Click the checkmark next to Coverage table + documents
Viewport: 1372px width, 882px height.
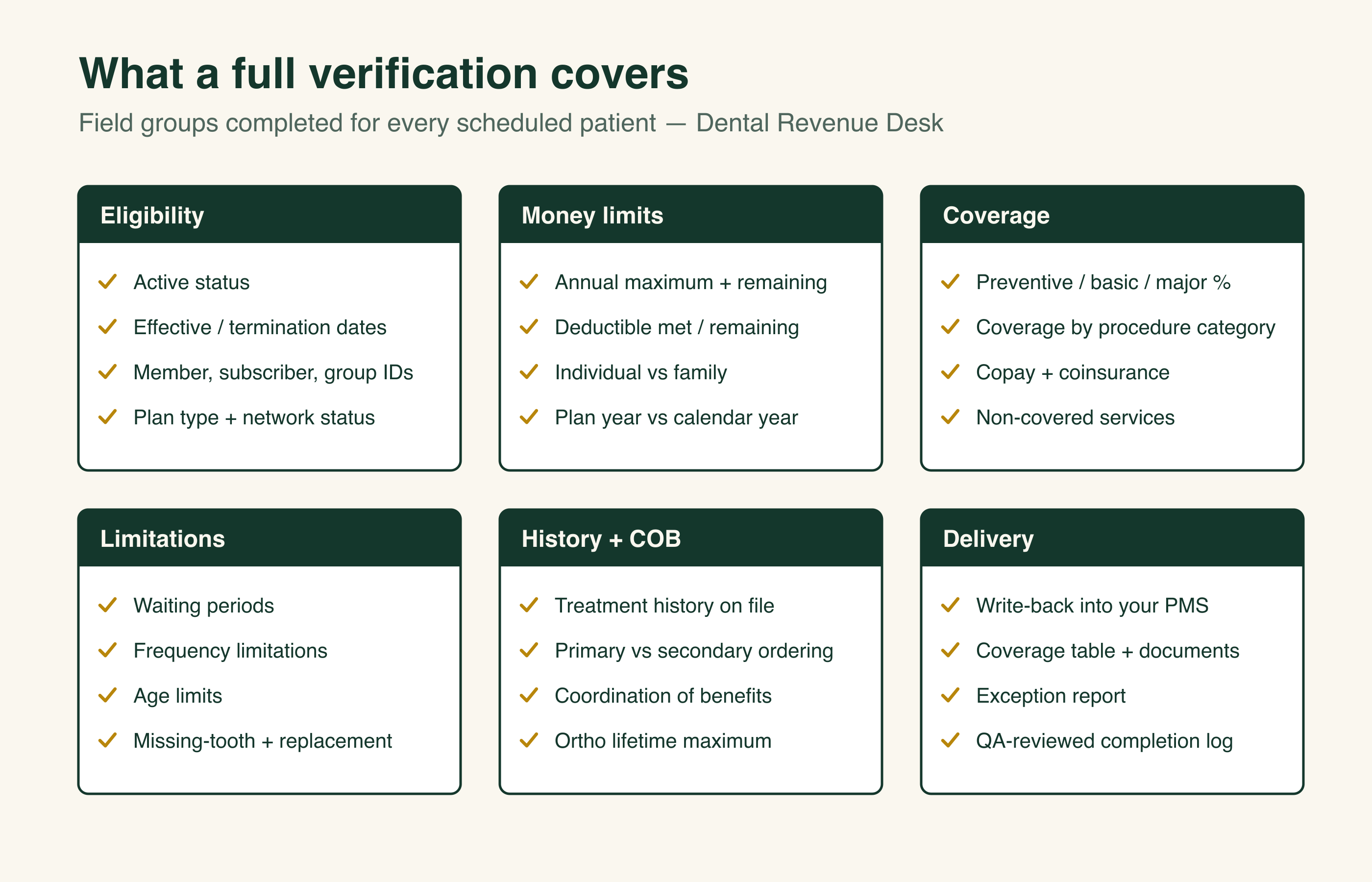[x=951, y=651]
